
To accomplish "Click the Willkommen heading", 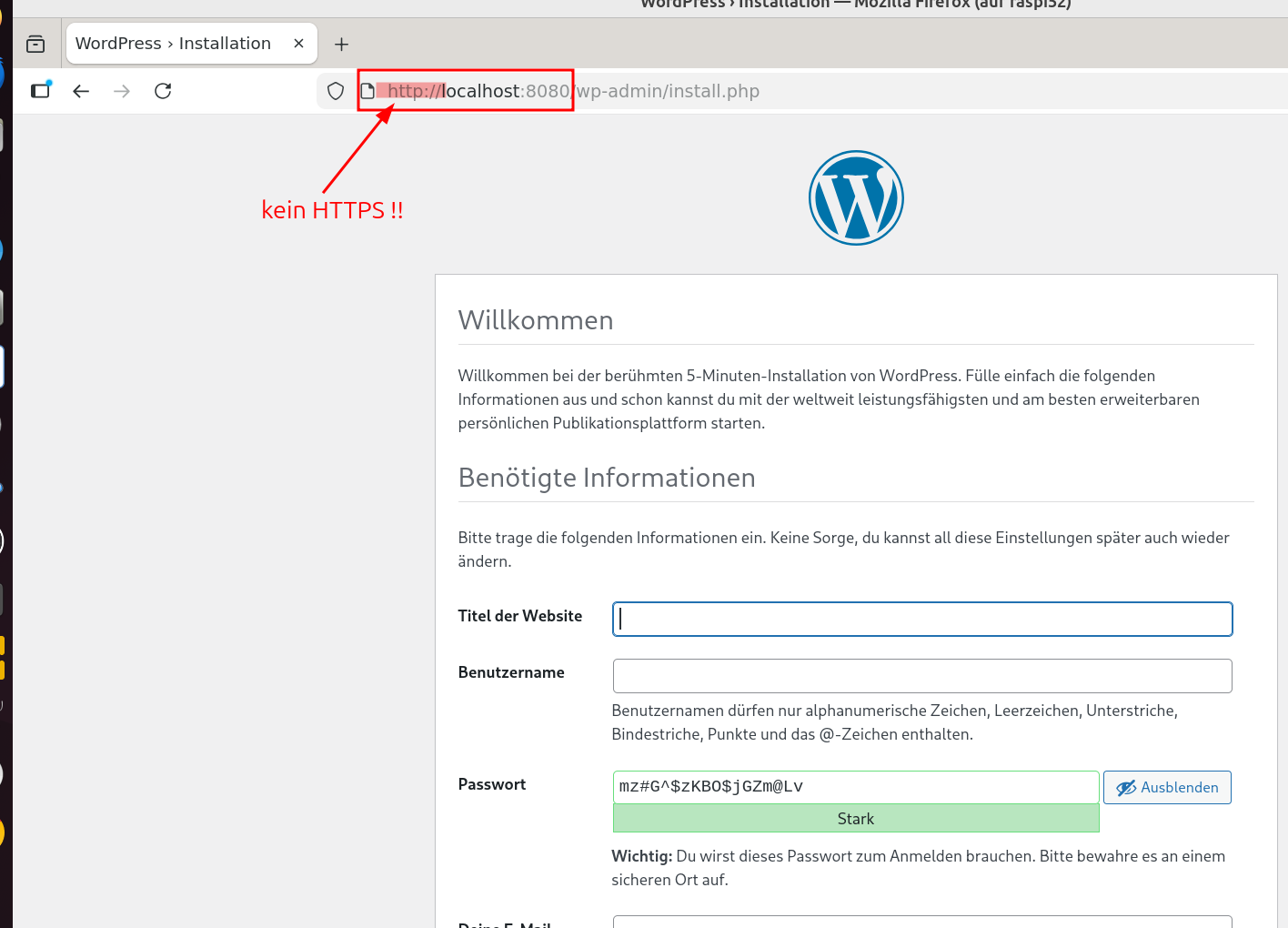I will pos(536,320).
